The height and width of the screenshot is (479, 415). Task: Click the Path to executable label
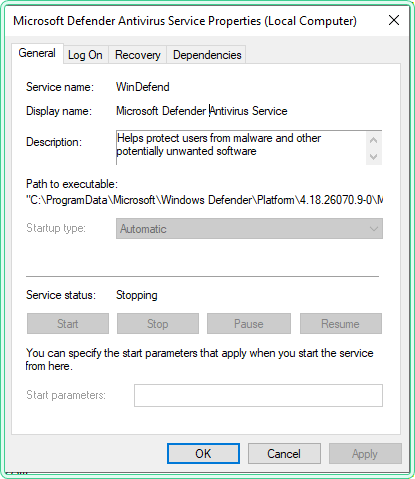click(x=72, y=184)
